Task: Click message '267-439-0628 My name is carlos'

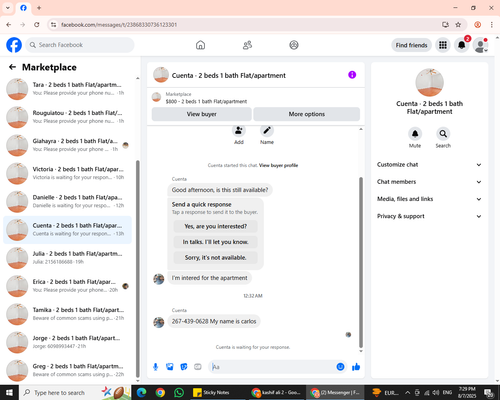Action: tap(214, 321)
